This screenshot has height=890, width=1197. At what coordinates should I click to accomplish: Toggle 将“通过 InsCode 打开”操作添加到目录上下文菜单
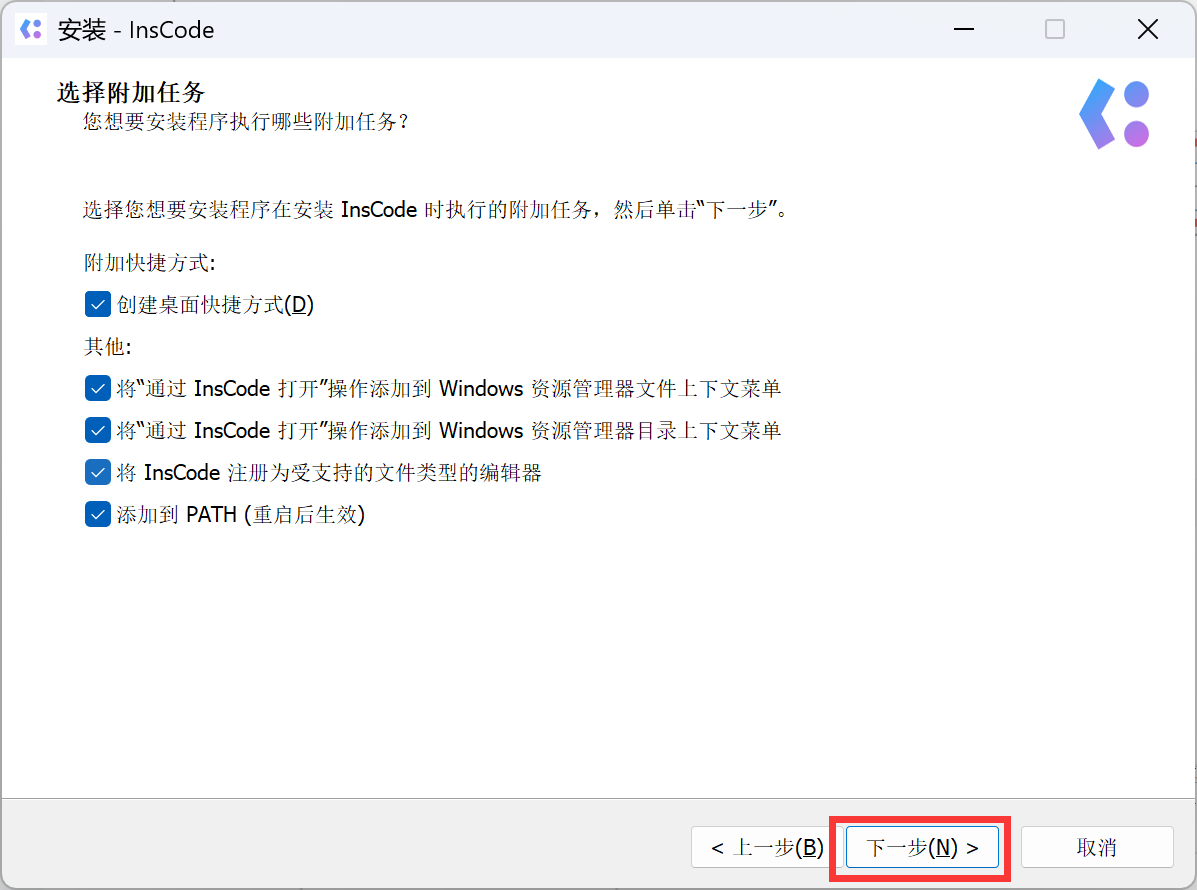pos(97,430)
